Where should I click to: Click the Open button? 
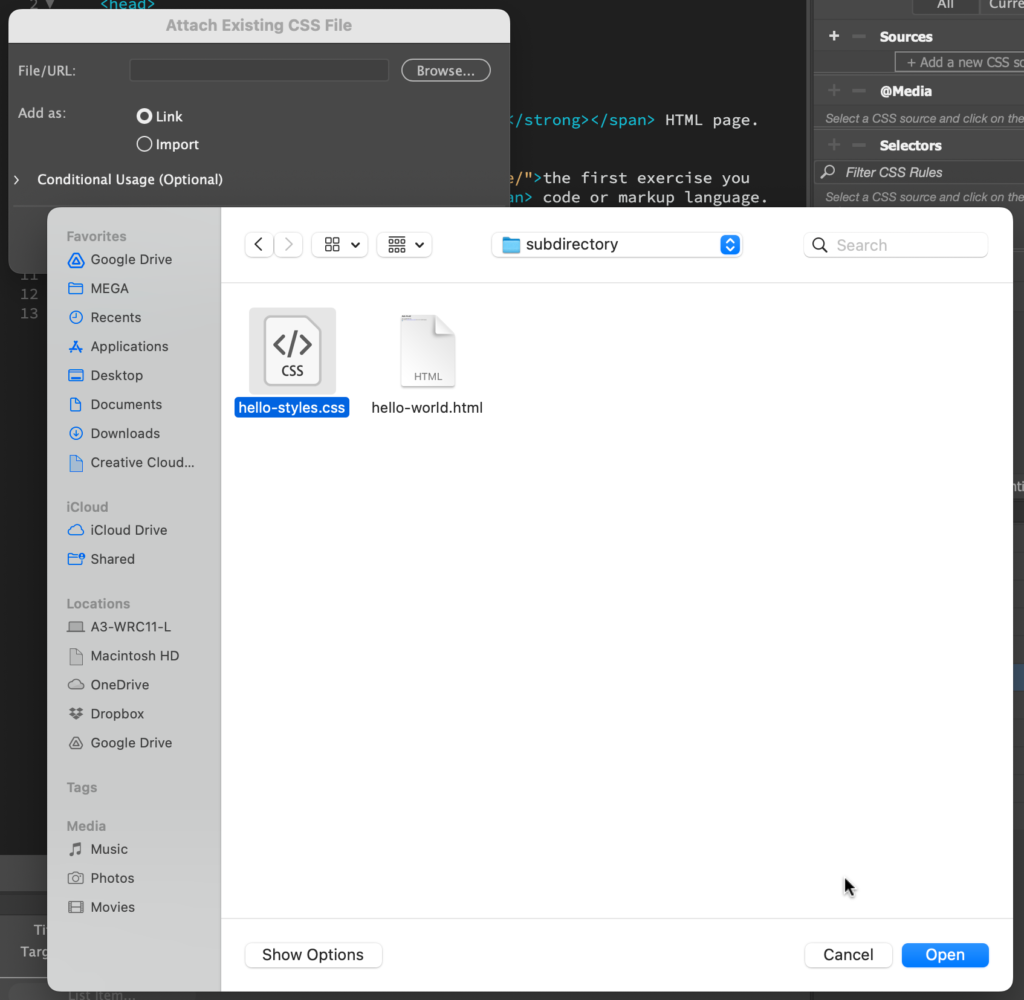944,955
